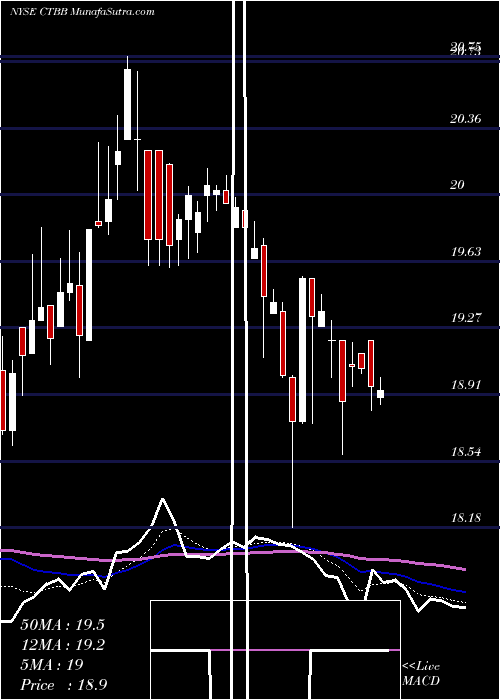500x700 pixels.
Task: Click the 18.18 price level label
Action: click(466, 517)
